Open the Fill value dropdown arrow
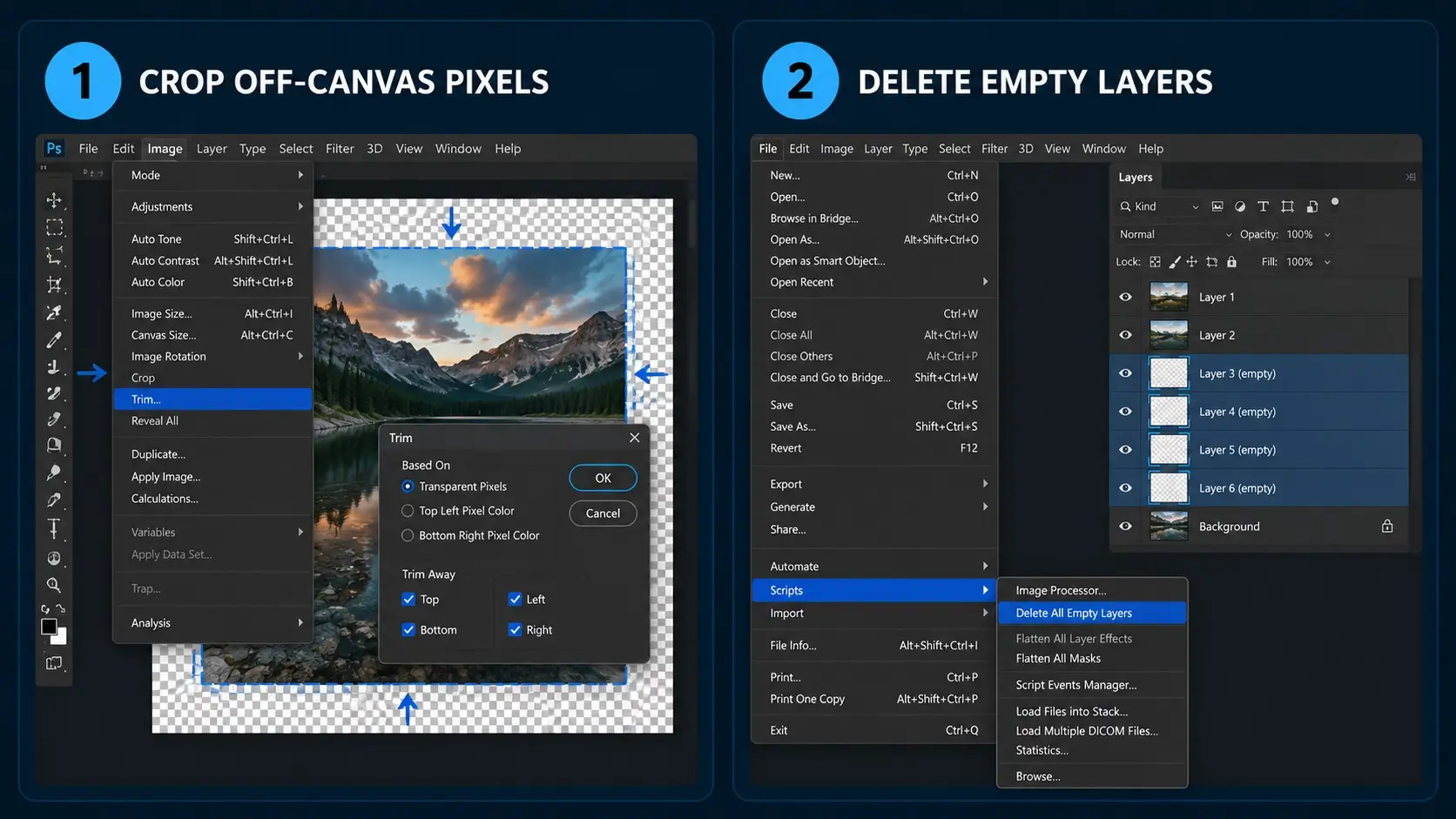The height and width of the screenshot is (819, 1456). coord(1327,262)
